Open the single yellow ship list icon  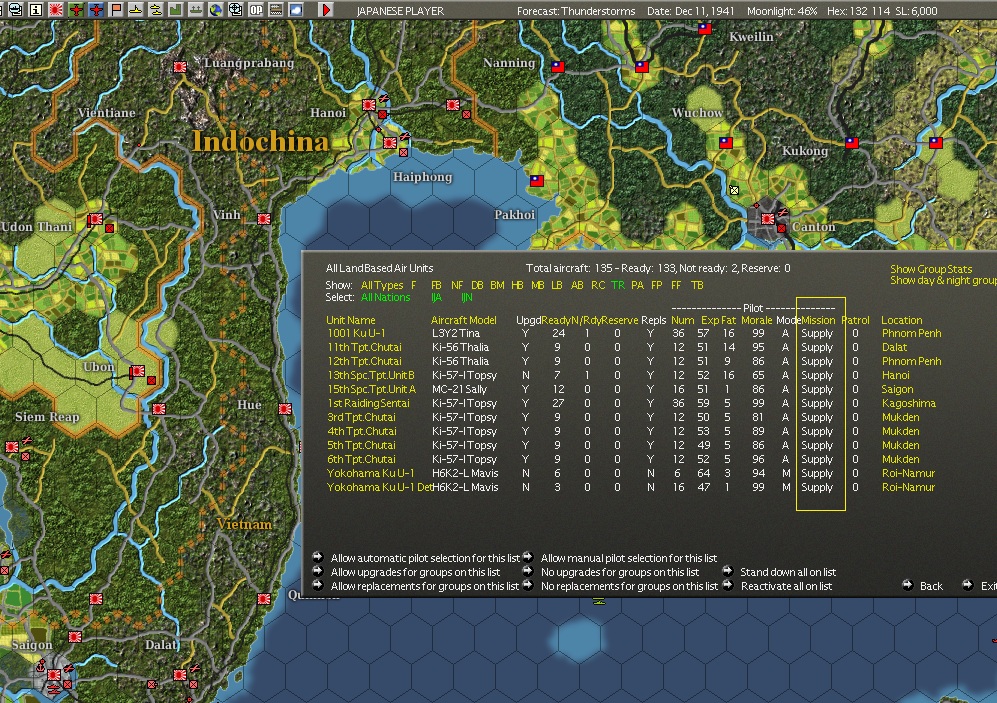135,10
